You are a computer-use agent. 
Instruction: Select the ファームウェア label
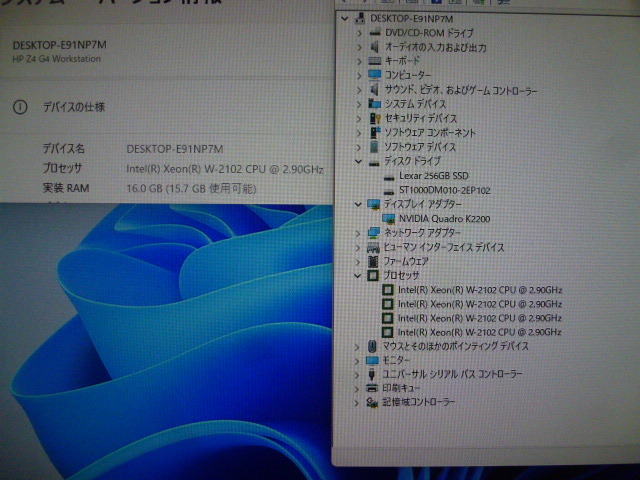[406, 261]
